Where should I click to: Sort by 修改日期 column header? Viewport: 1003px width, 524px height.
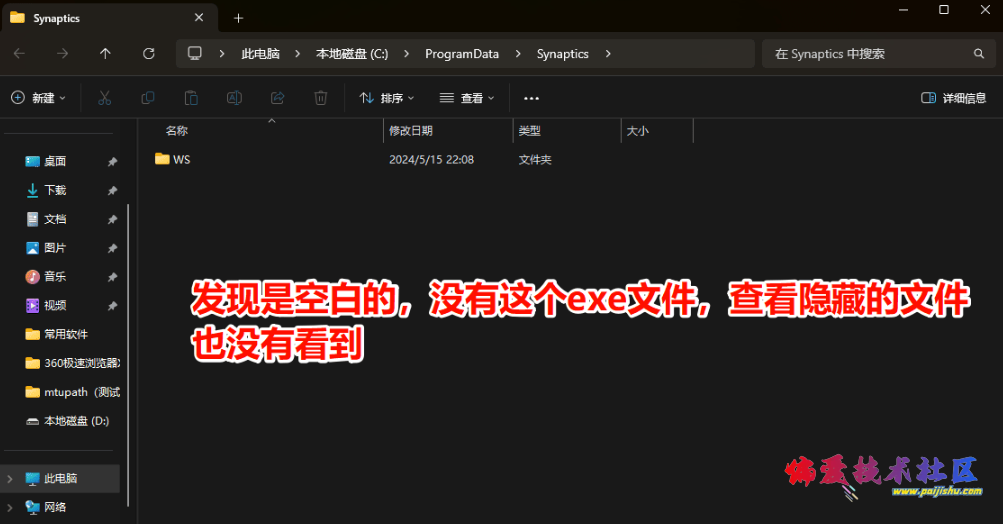(411, 131)
